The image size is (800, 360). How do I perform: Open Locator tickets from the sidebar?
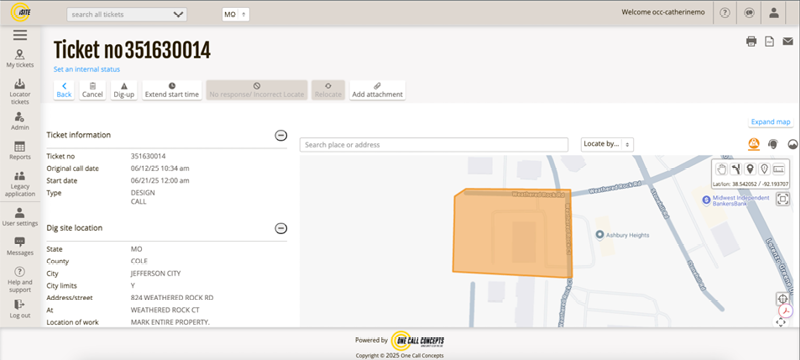(x=20, y=92)
